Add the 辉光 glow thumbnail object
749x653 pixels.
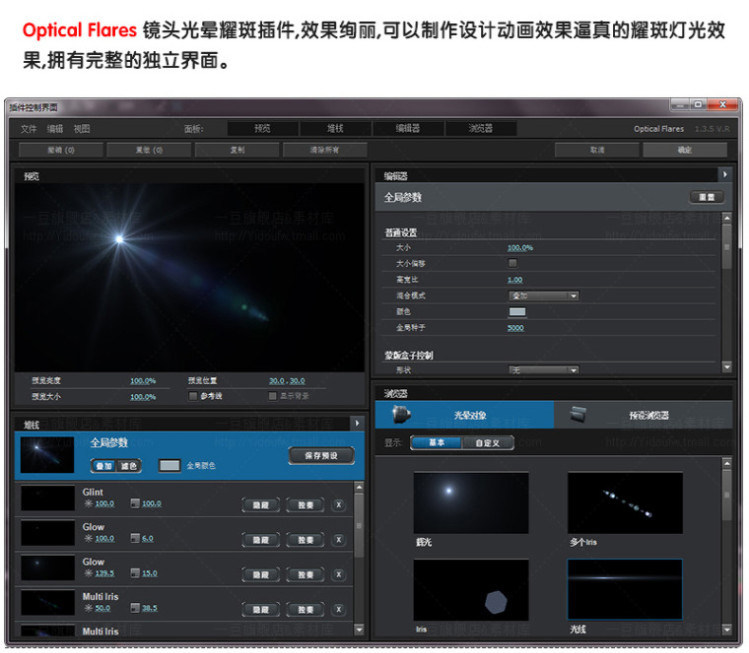tap(471, 503)
